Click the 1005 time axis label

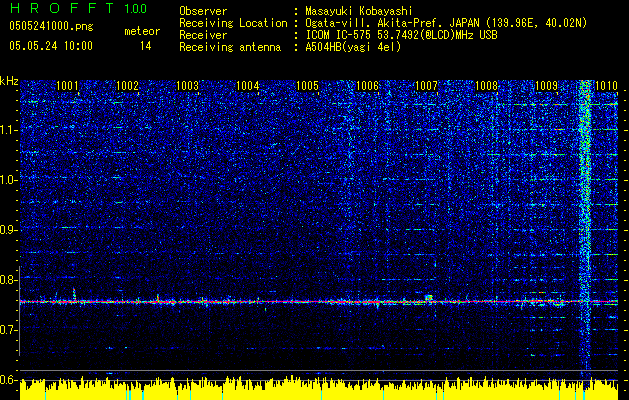click(307, 85)
